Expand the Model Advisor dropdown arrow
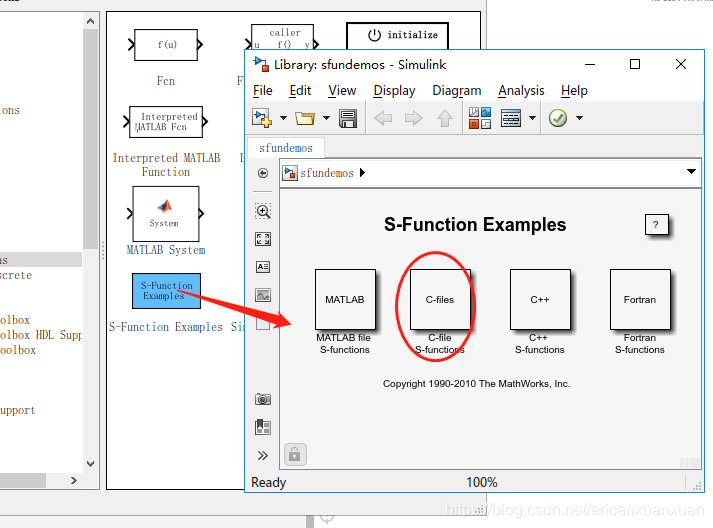This screenshot has height=528, width=713. click(x=579, y=118)
